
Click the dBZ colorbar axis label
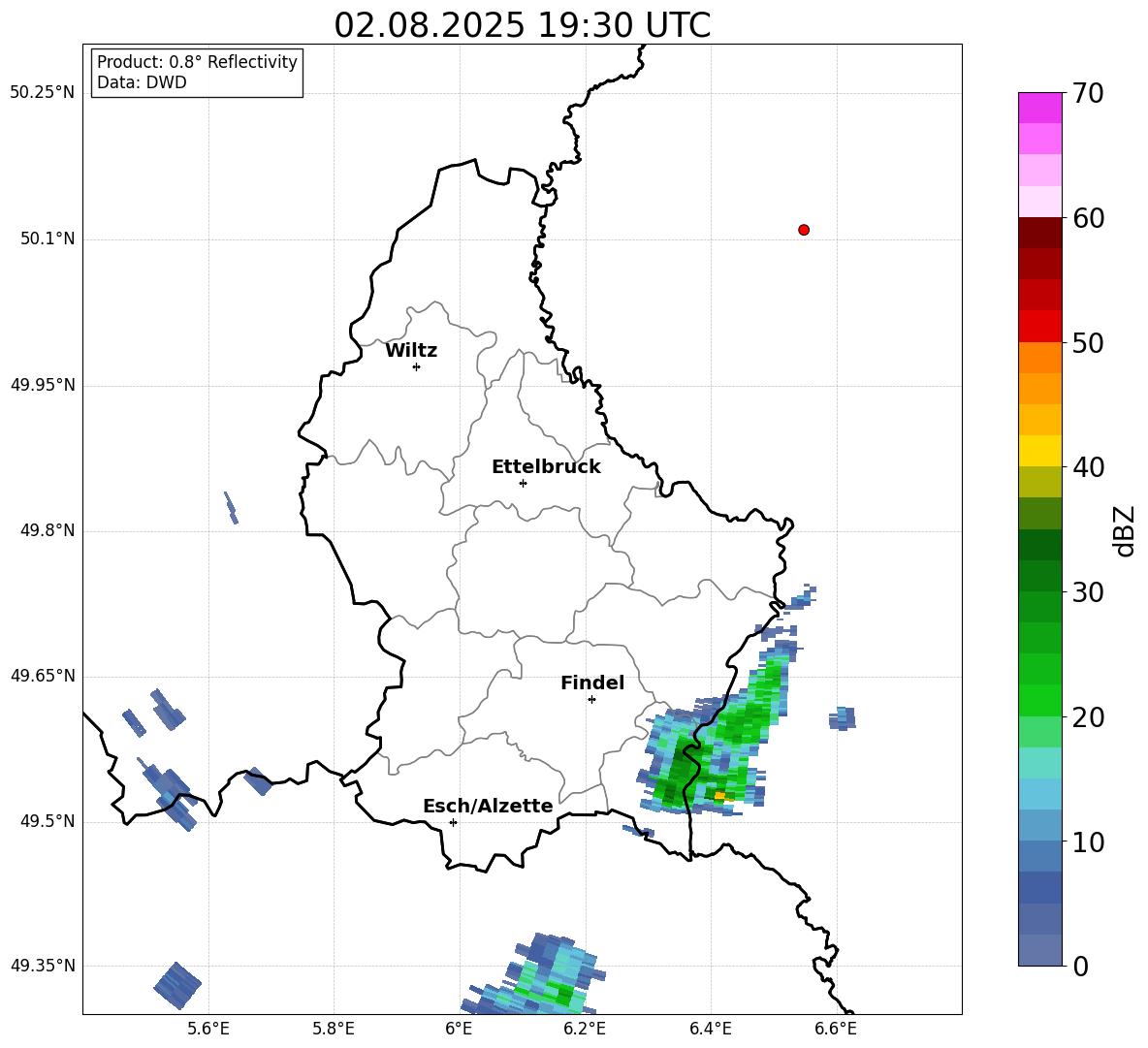(x=1126, y=530)
